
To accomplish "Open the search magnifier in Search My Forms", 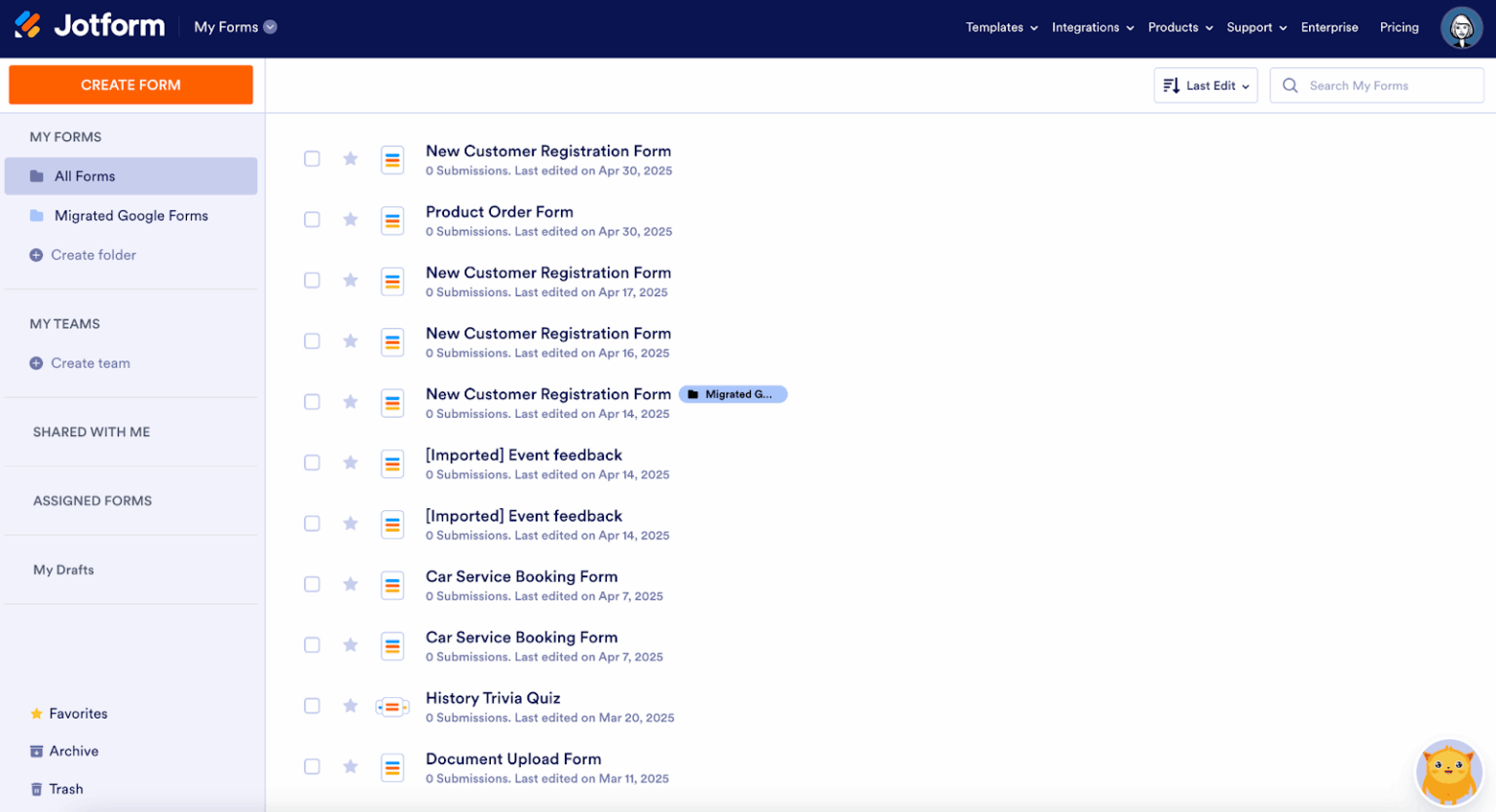I will tap(1290, 86).
